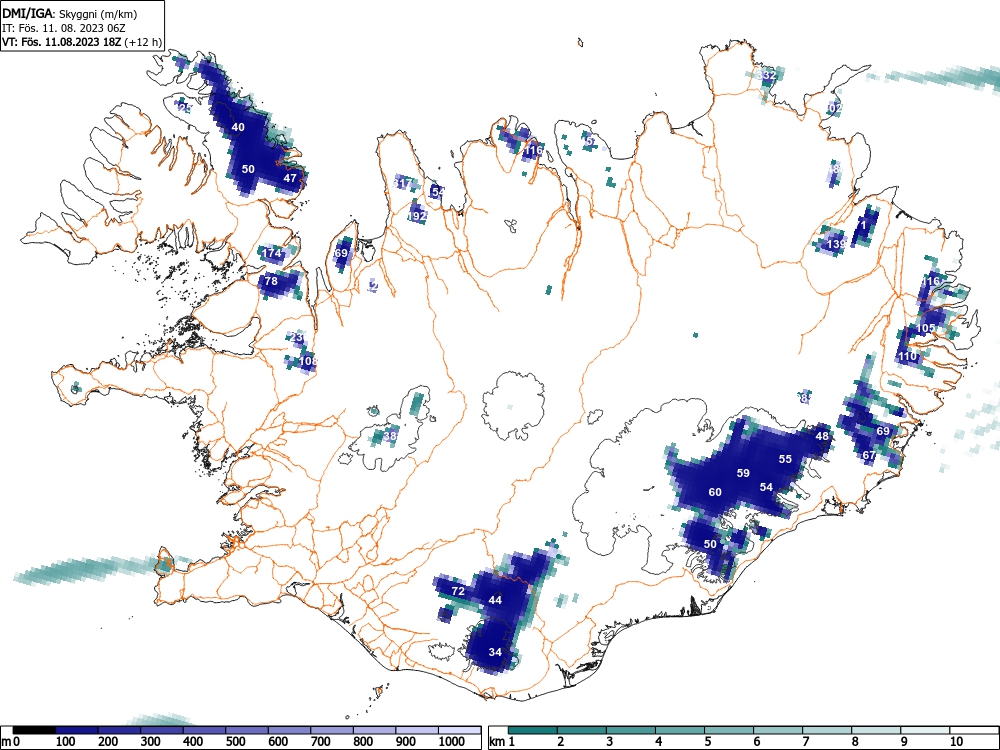The height and width of the screenshot is (750, 1000).
Task: Click the visibility value 110
Action: point(907,356)
